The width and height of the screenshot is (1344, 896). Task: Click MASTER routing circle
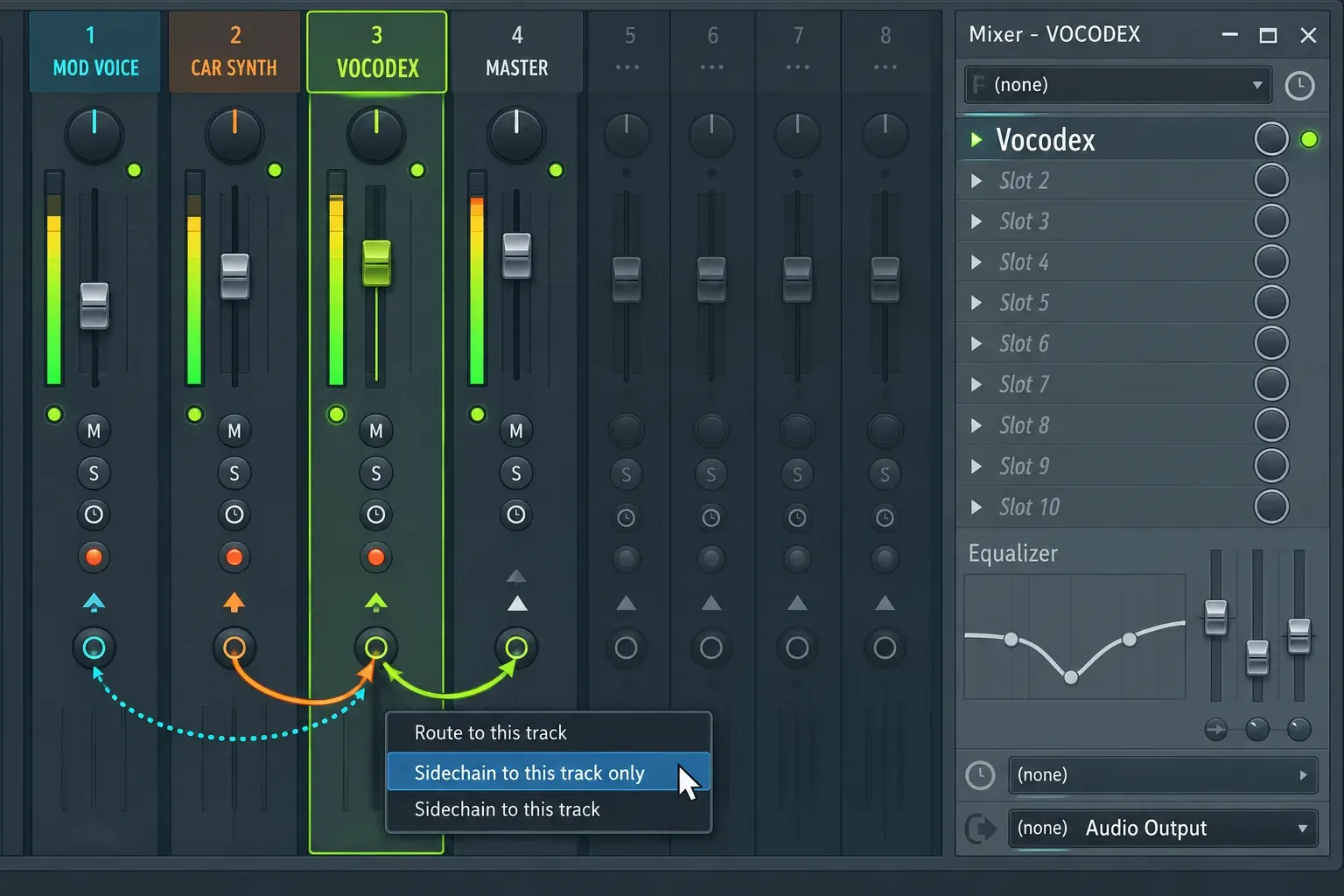coord(516,647)
